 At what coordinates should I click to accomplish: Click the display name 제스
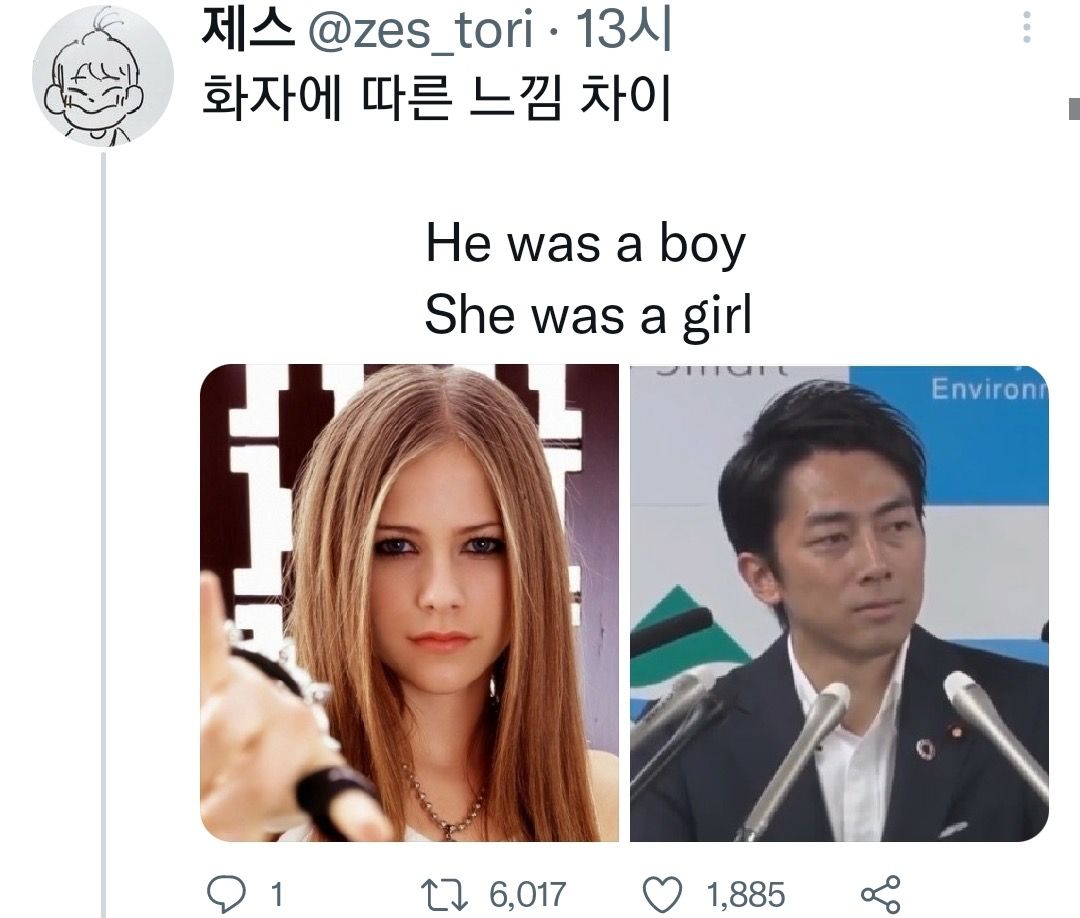click(248, 31)
